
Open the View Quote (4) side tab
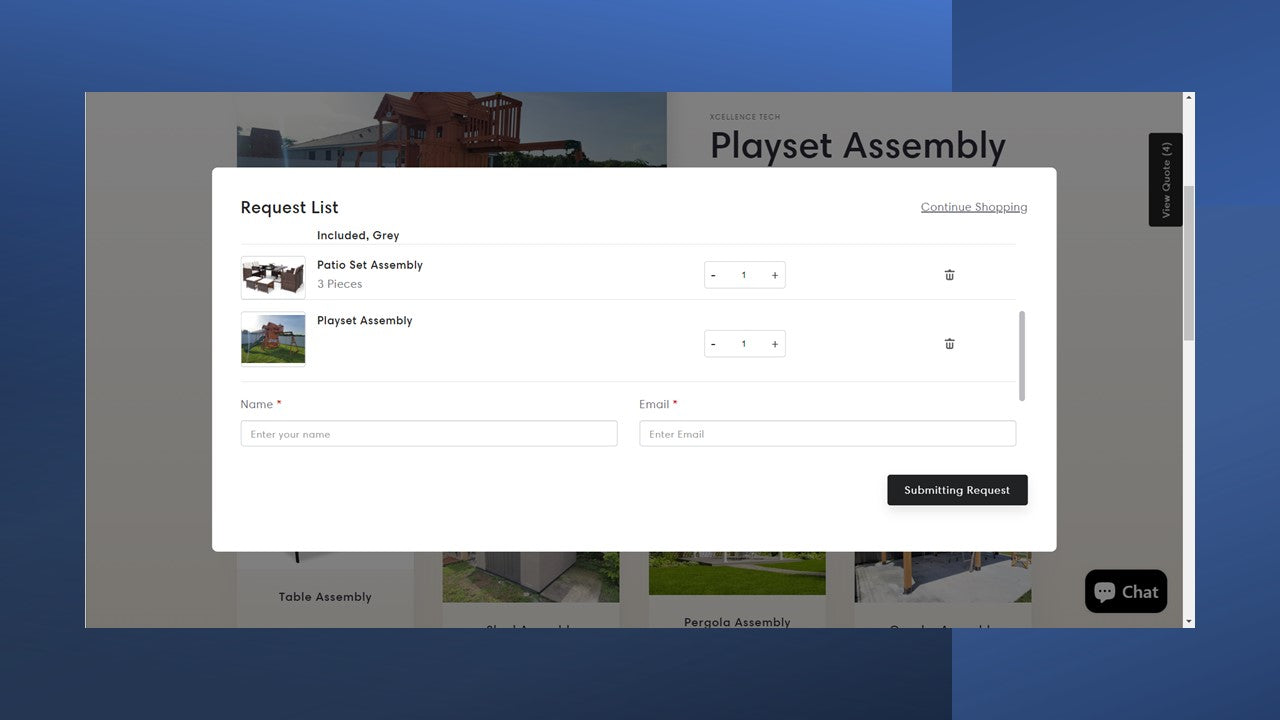click(x=1165, y=180)
